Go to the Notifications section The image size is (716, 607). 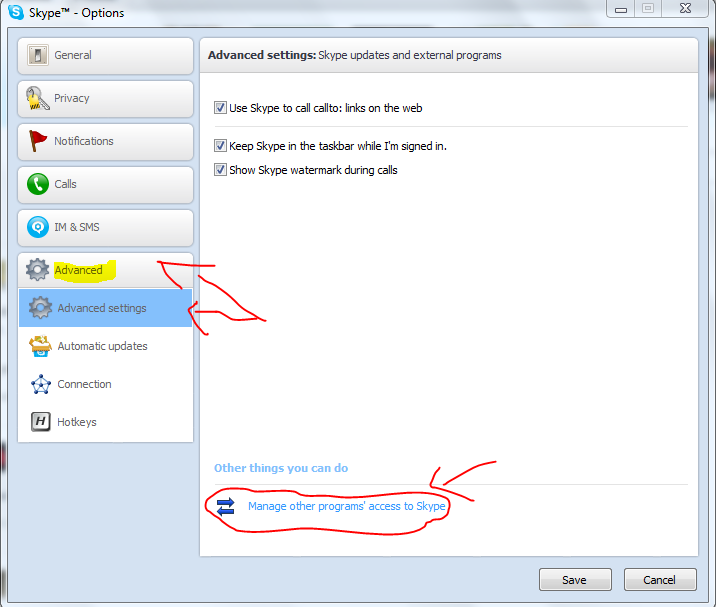pyautogui.click(x=105, y=142)
